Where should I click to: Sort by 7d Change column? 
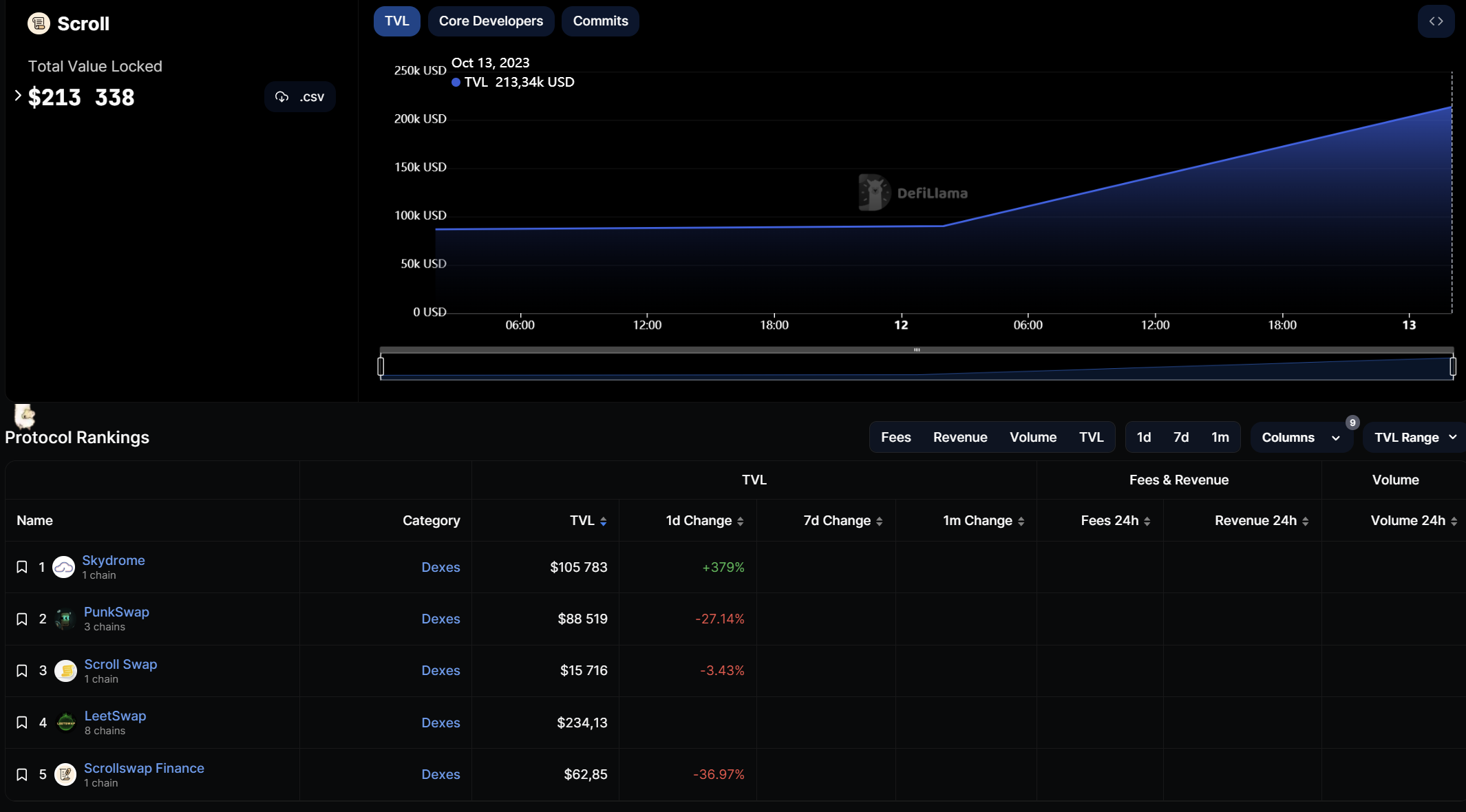(879, 522)
